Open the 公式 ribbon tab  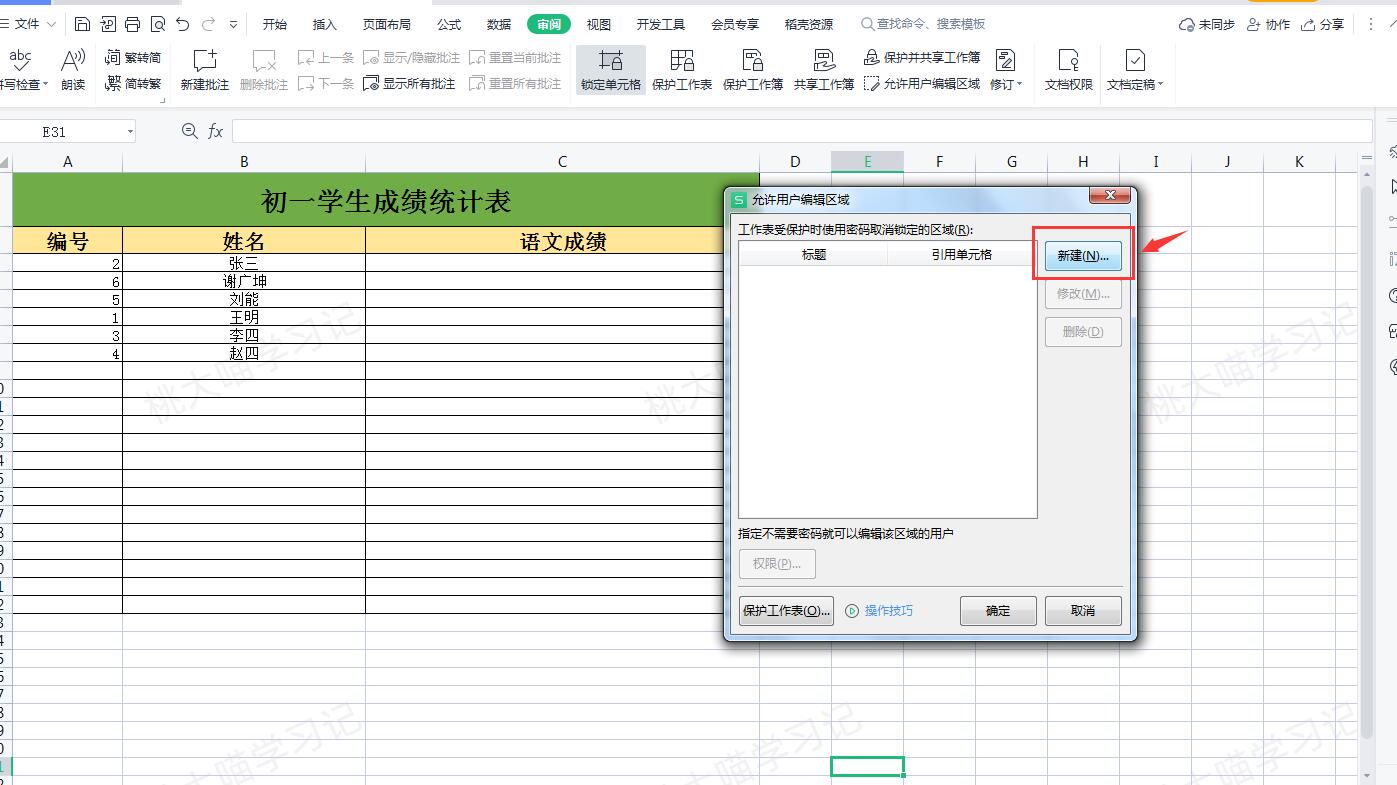pyautogui.click(x=449, y=24)
